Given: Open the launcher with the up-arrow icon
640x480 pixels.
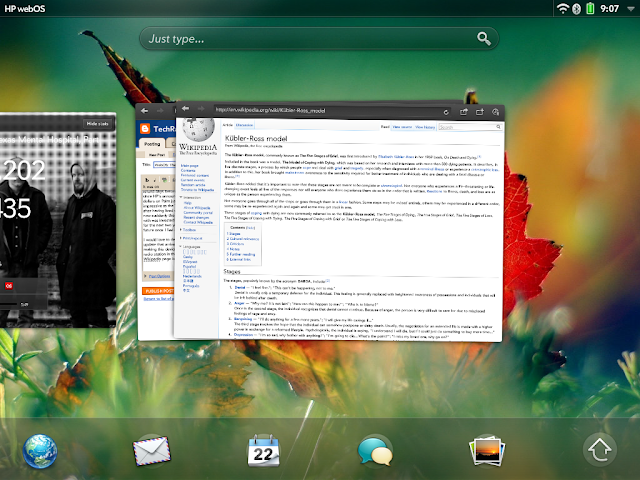Looking at the screenshot, I should [x=600, y=450].
